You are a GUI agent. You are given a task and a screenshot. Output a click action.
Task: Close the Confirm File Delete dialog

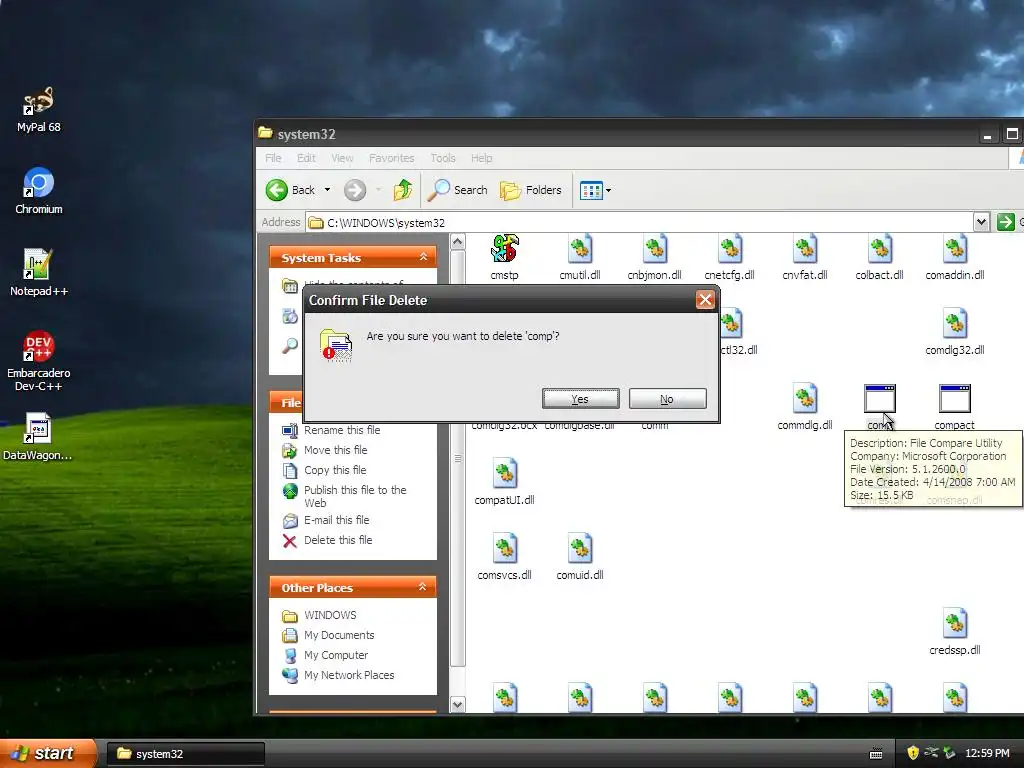[705, 300]
